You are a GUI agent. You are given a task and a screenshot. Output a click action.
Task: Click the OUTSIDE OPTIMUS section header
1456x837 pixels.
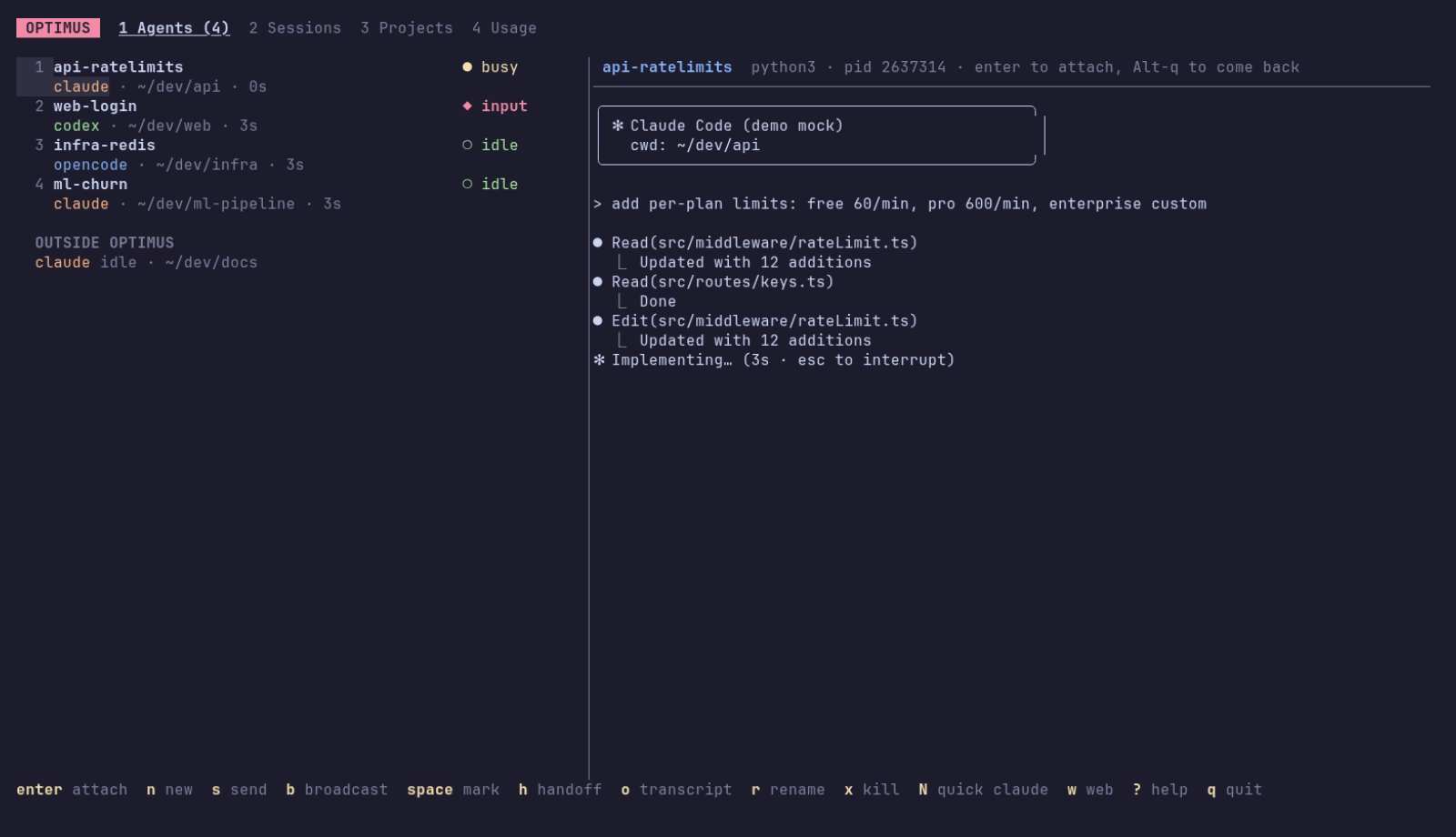tap(105, 243)
